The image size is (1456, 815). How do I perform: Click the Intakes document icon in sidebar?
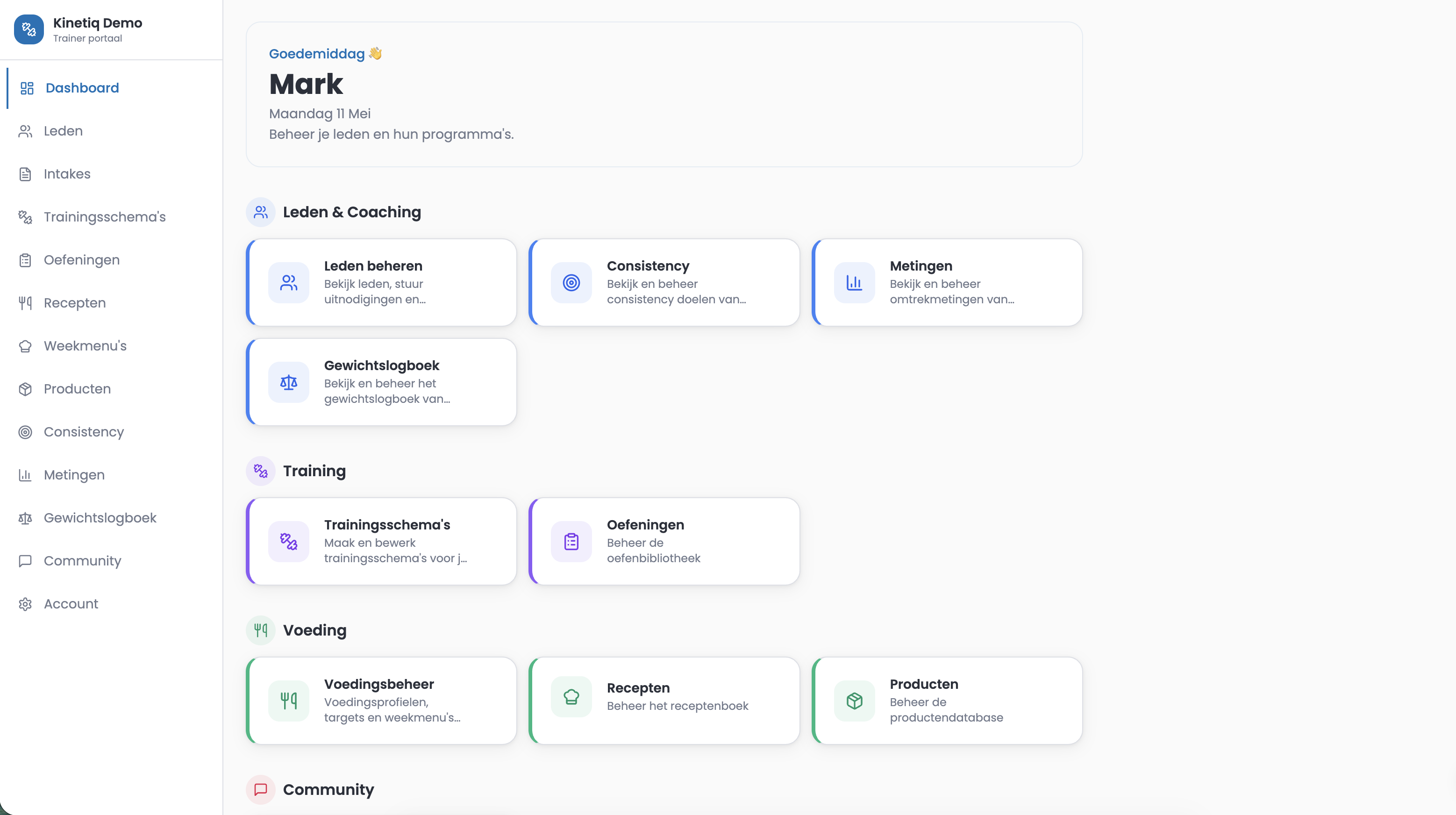click(x=25, y=174)
